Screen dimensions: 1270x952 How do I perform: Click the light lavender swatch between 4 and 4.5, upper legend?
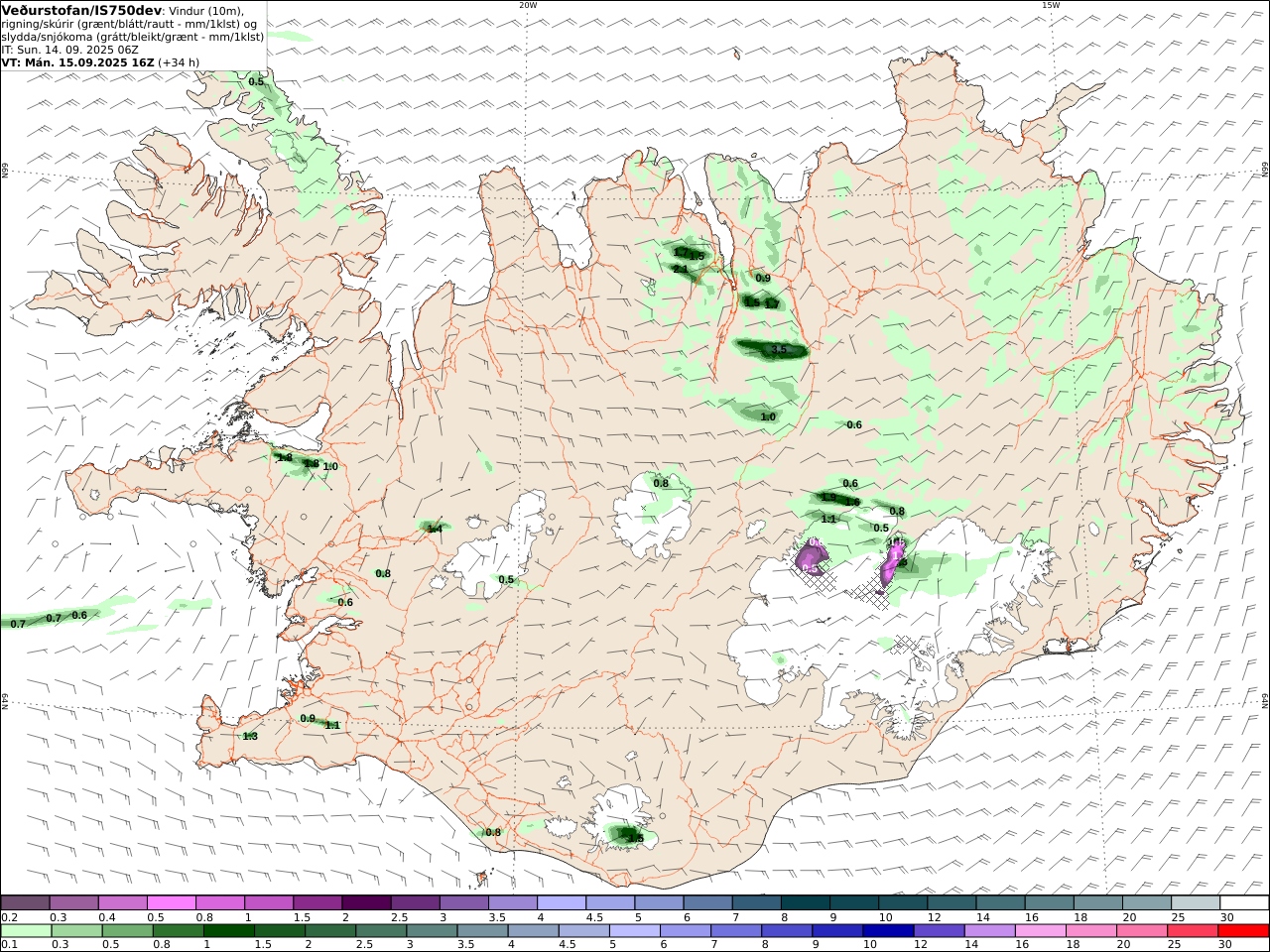(561, 902)
